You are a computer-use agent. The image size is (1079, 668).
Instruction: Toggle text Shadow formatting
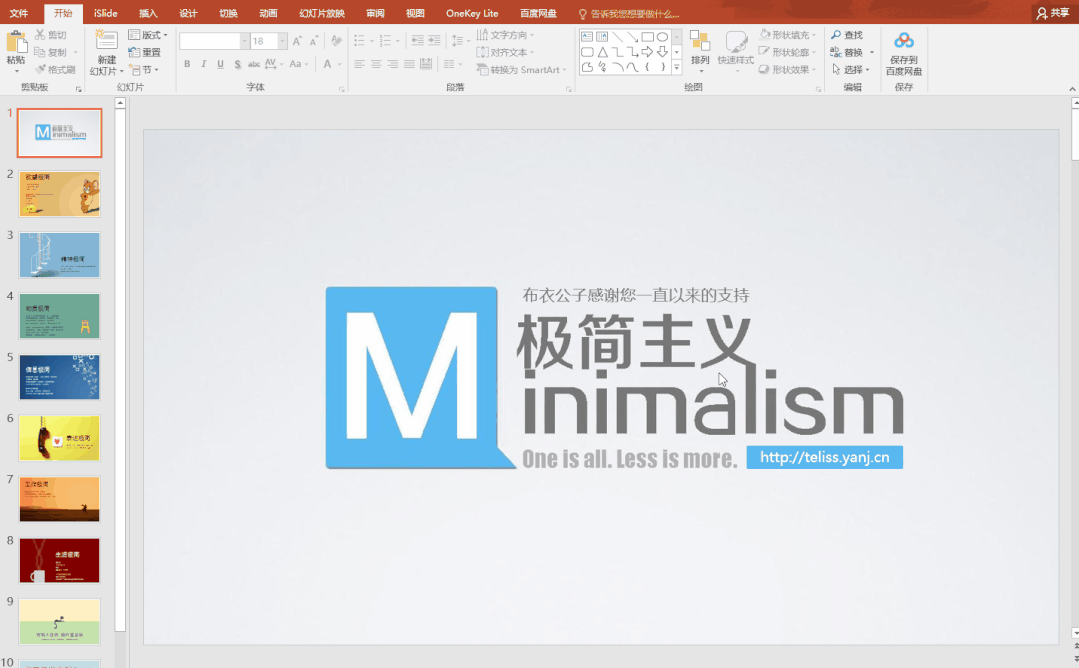237,64
